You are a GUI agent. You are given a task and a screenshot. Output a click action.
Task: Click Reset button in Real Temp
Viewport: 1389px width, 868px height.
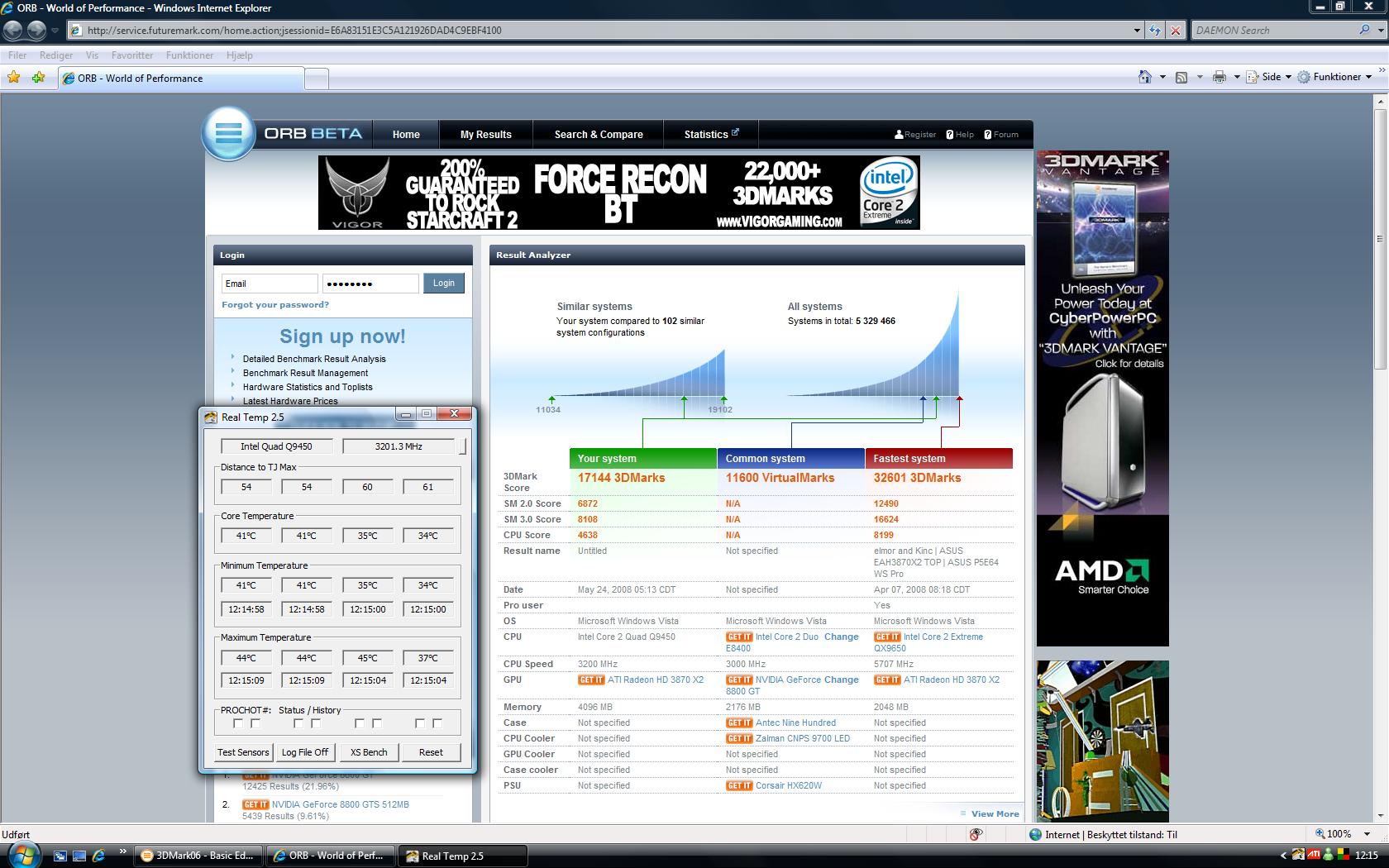431,752
